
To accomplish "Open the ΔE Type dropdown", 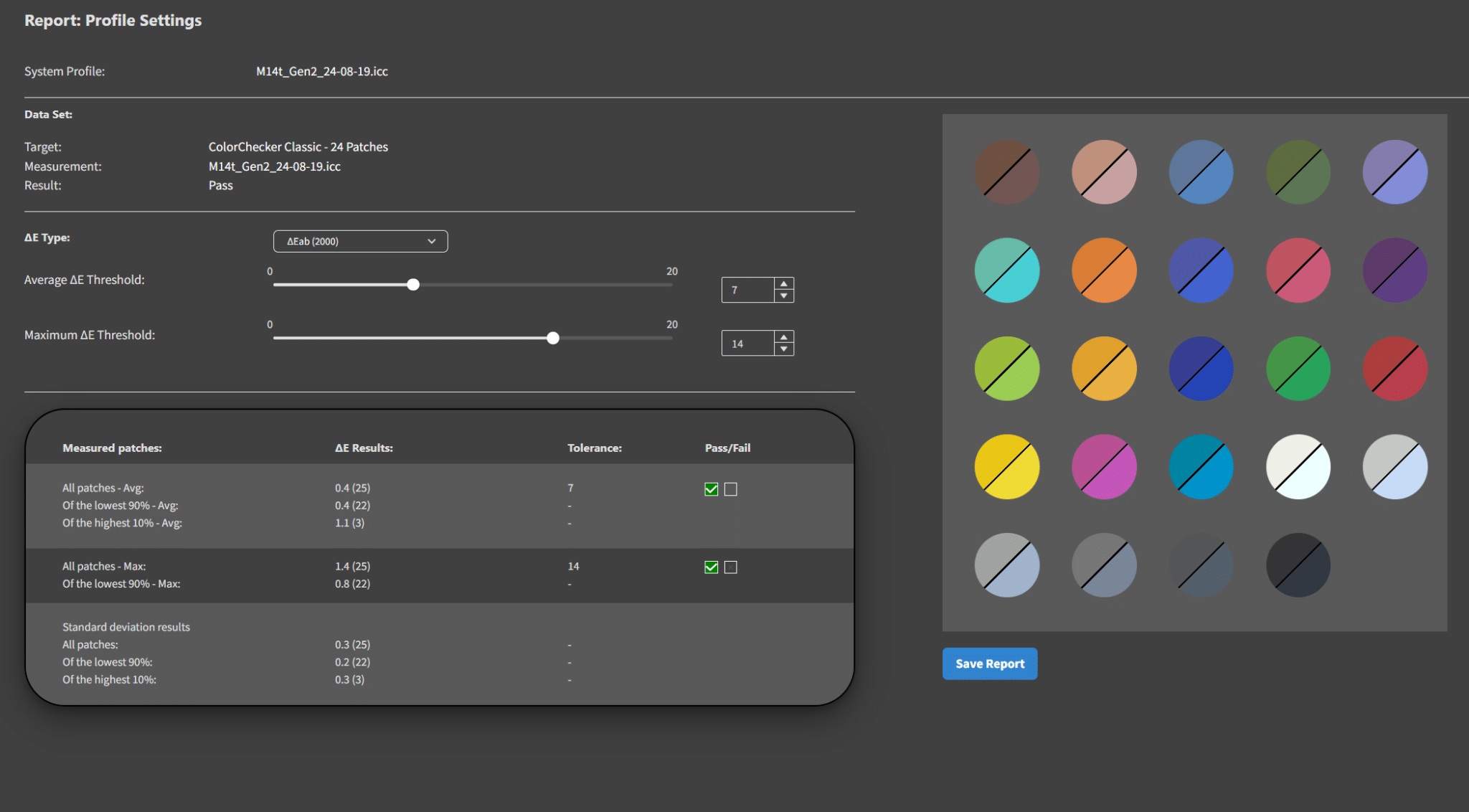I will click(360, 242).
